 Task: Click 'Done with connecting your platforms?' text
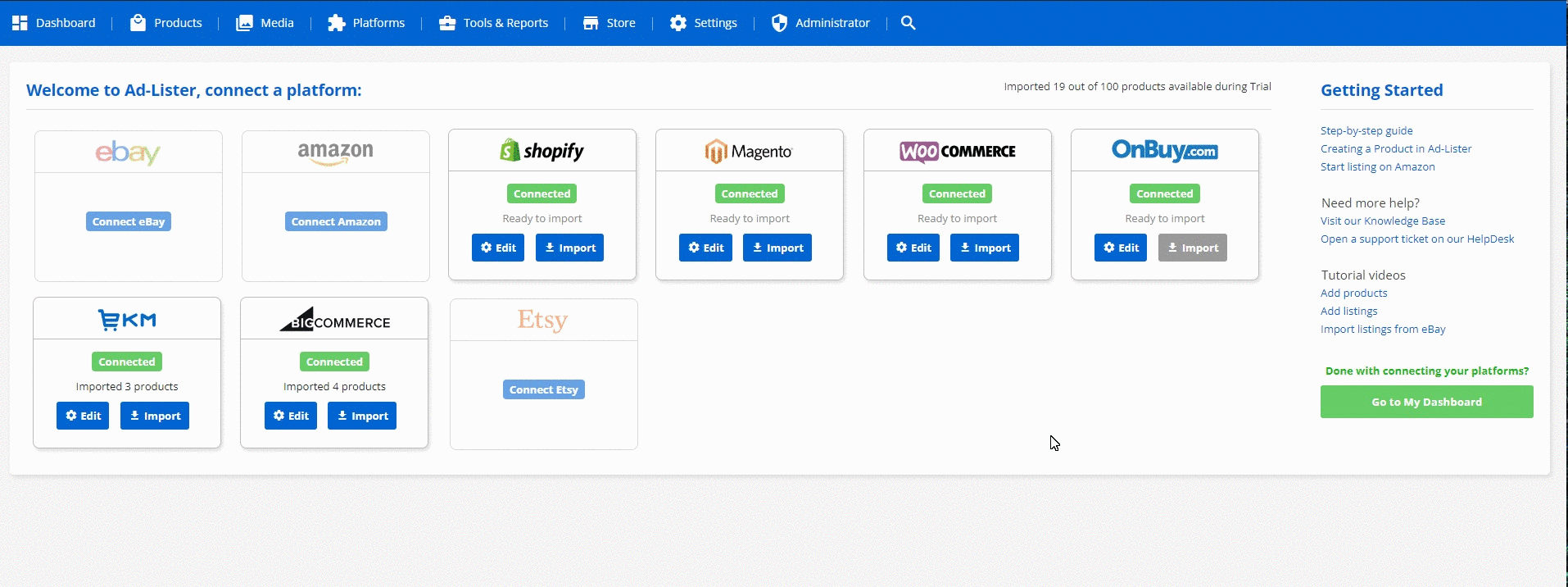[x=1427, y=371]
